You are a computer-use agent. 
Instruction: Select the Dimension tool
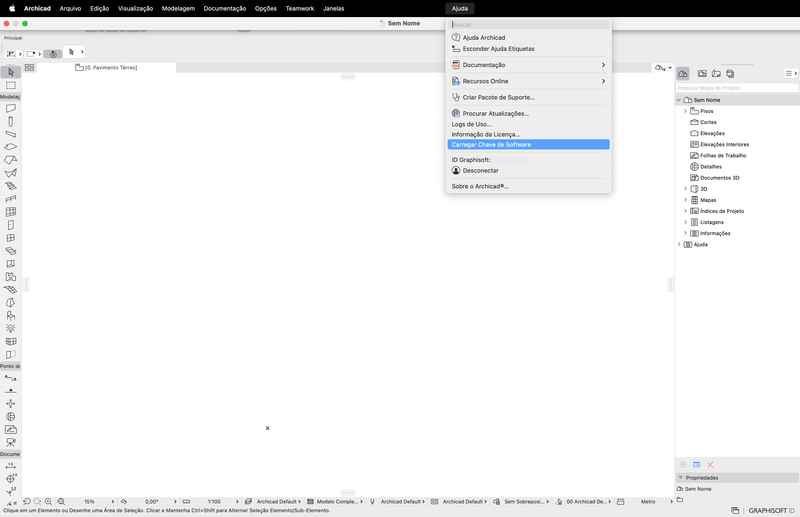point(11,466)
